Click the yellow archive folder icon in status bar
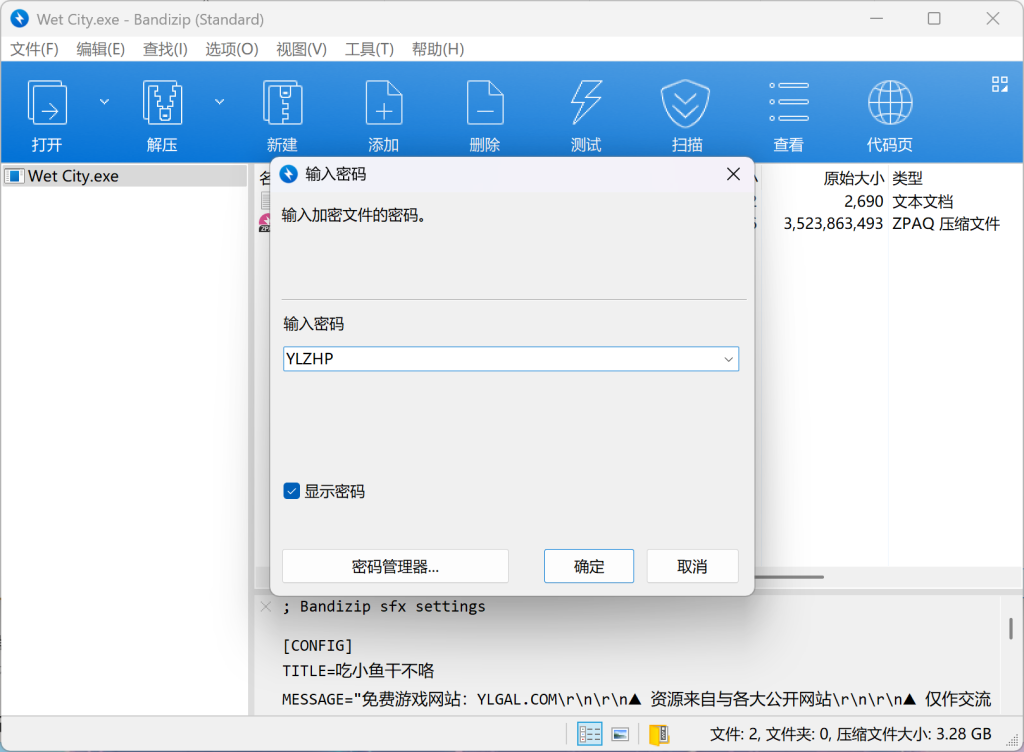 click(659, 735)
